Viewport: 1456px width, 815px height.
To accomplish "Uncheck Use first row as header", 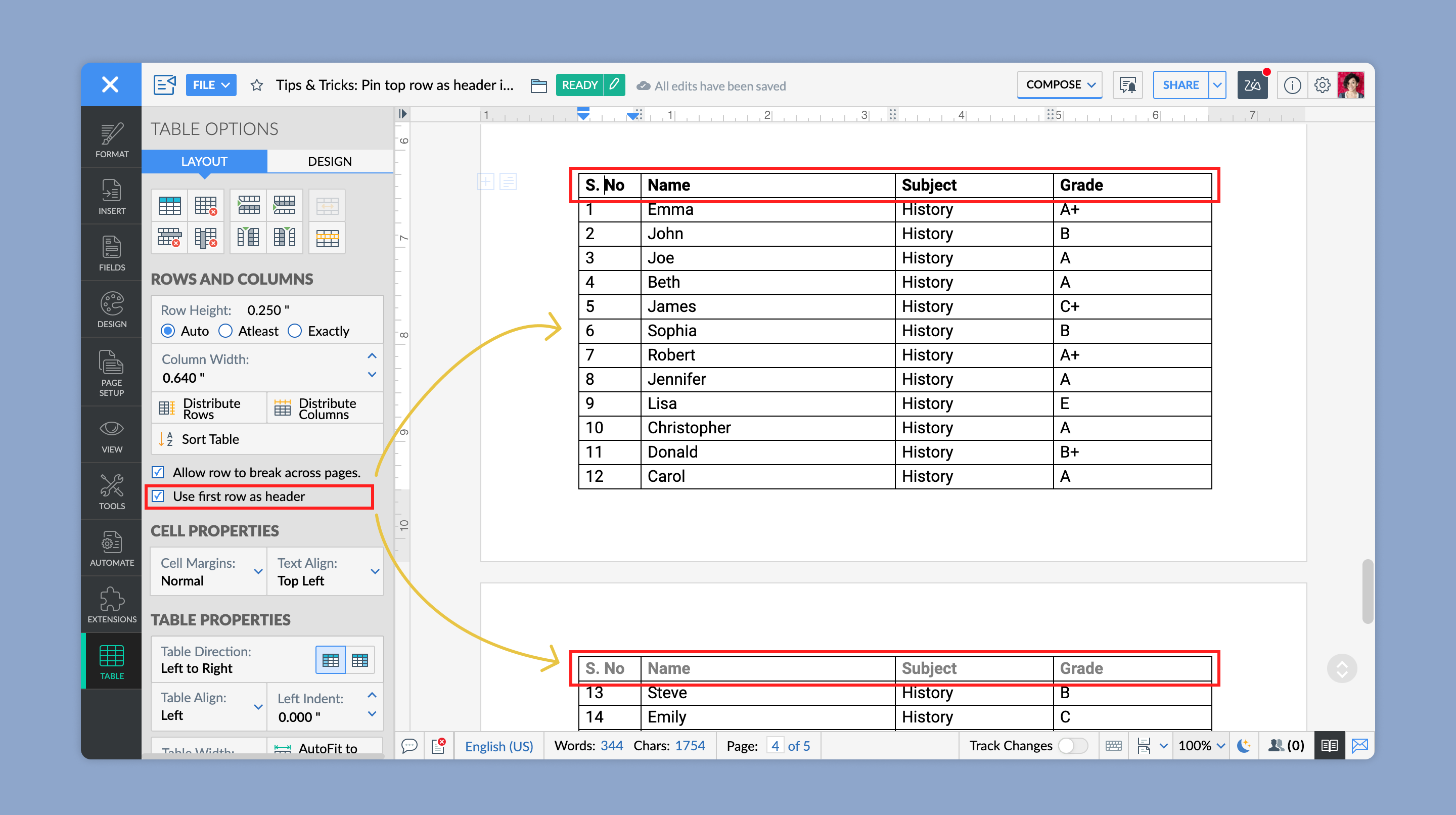I will pos(157,496).
